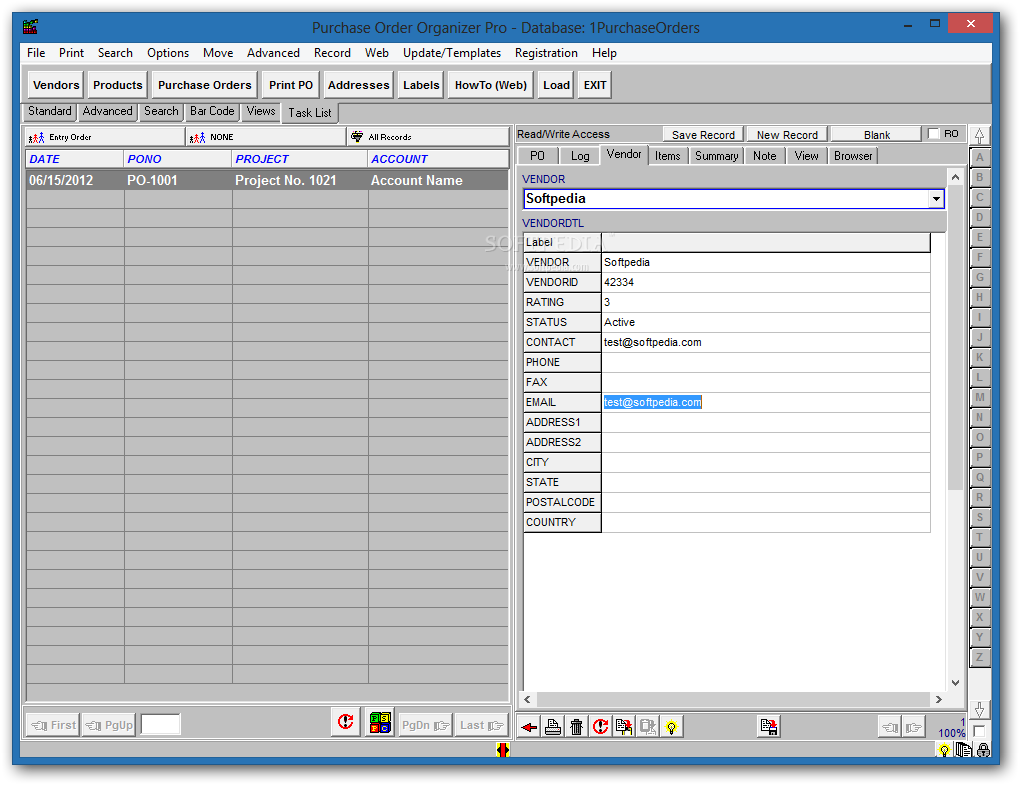The height and width of the screenshot is (785, 1020).
Task: Open the Update/Templates menu
Action: (452, 53)
